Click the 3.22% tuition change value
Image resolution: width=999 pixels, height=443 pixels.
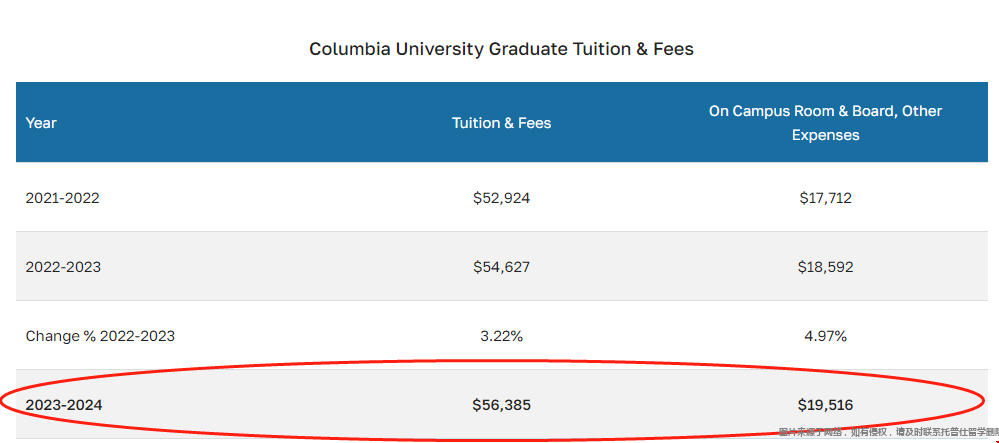point(501,336)
